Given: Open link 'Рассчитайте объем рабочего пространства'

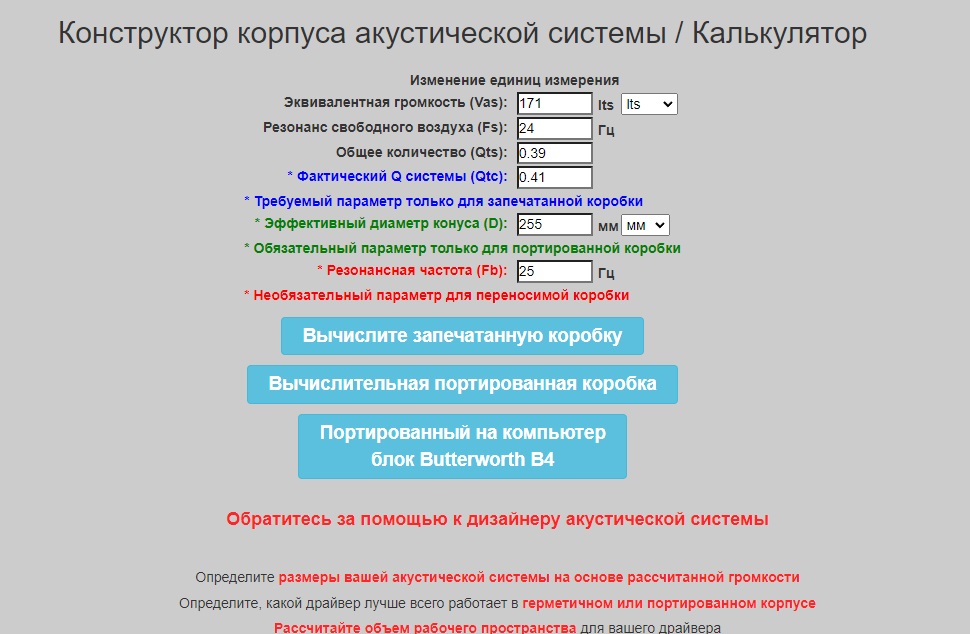Looking at the screenshot, I should [x=425, y=628].
